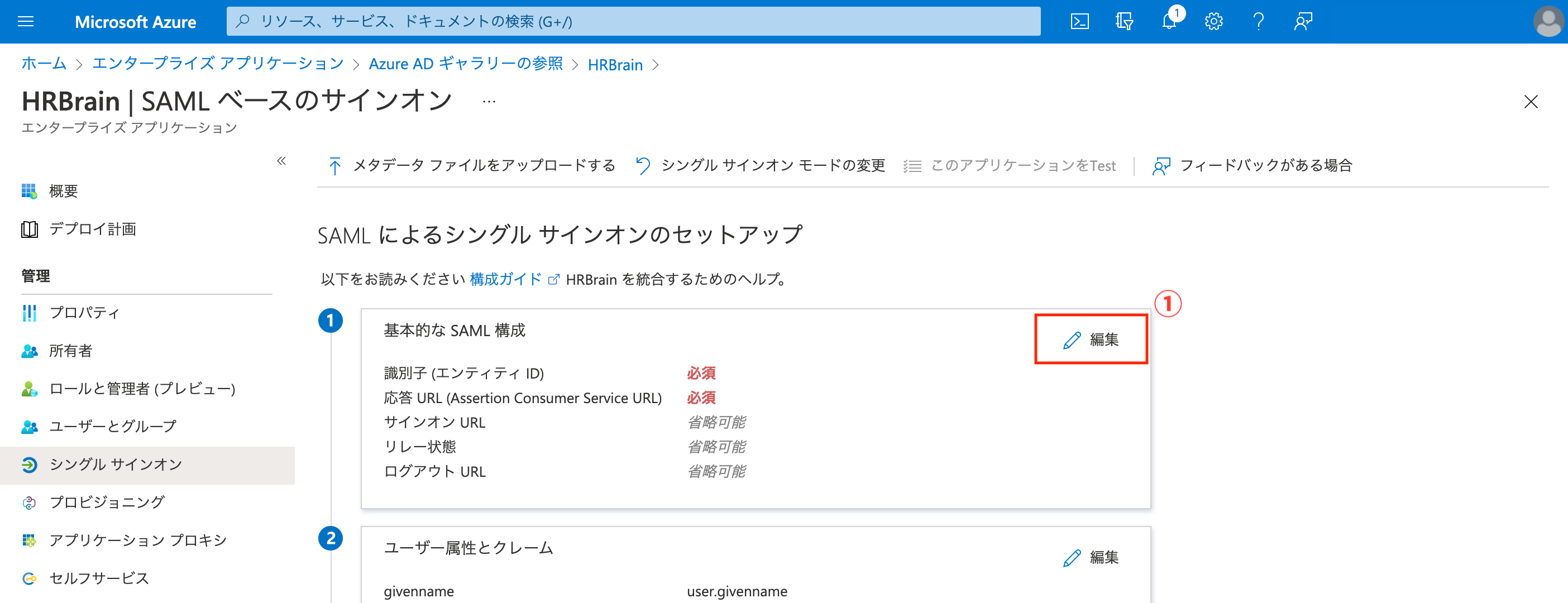Click the ロールと管理者 person icon
Image resolution: width=1568 pixels, height=603 pixels.
(x=29, y=389)
